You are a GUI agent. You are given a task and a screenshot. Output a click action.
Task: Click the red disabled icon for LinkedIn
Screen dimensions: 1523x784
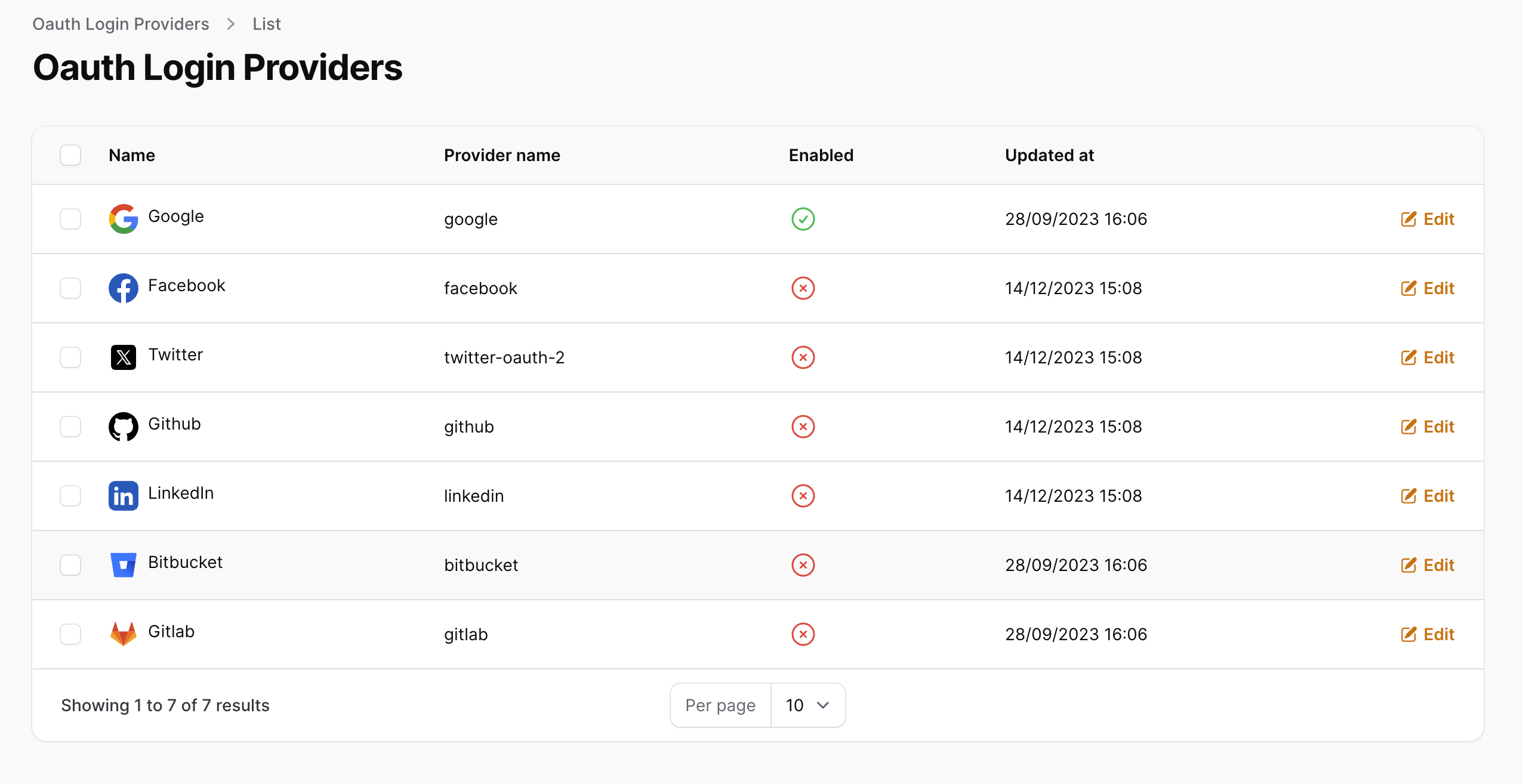tap(803, 496)
